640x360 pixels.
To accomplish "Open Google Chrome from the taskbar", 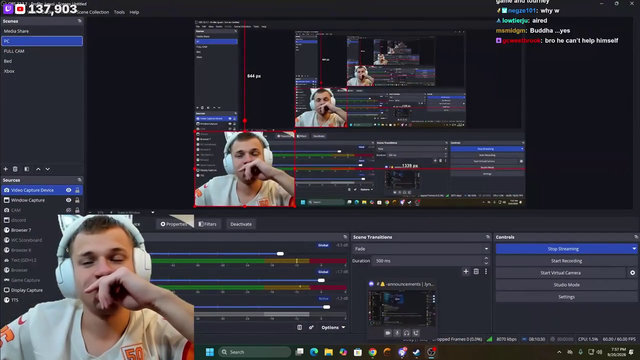I will (372, 352).
